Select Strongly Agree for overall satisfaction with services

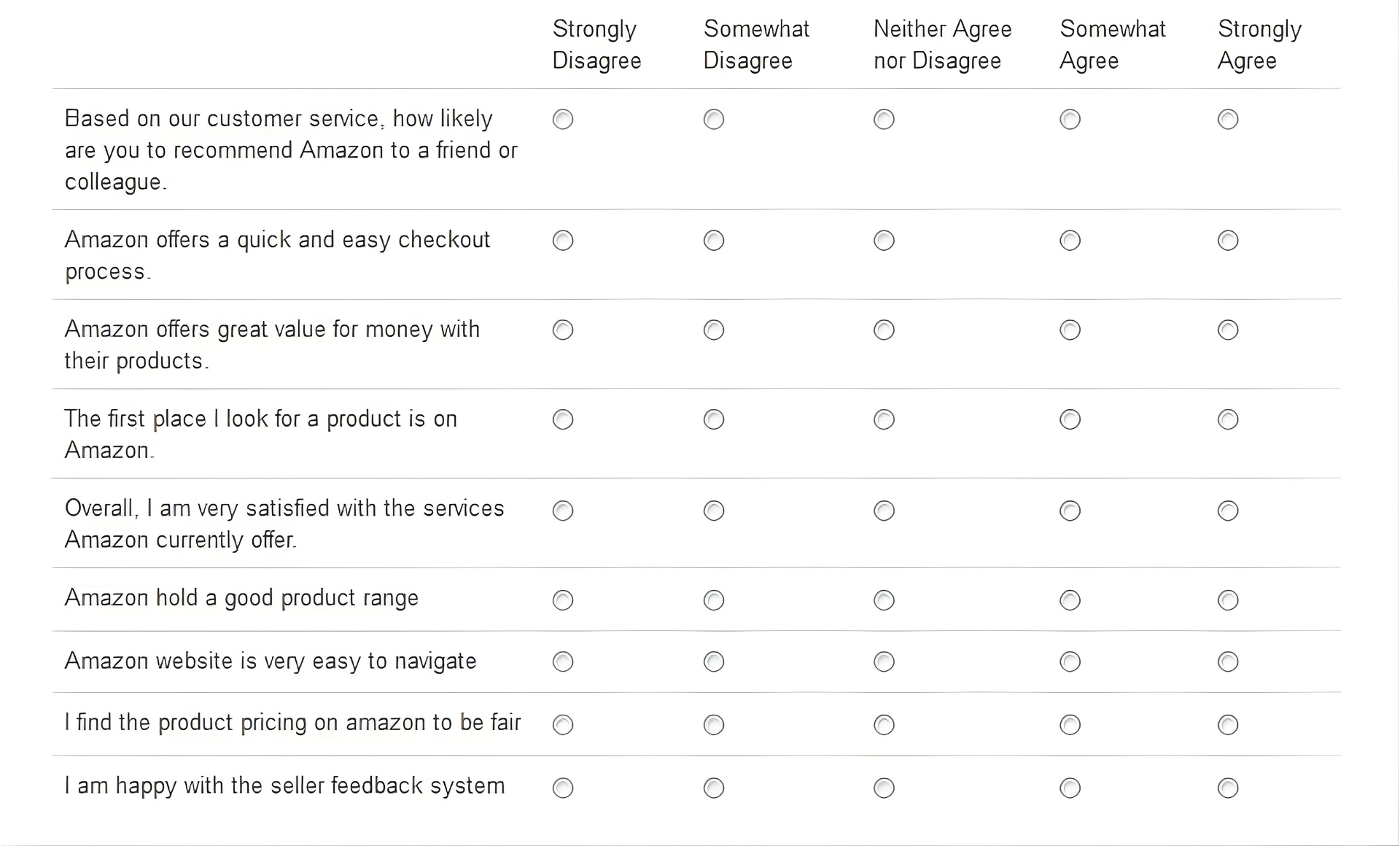[x=1228, y=511]
